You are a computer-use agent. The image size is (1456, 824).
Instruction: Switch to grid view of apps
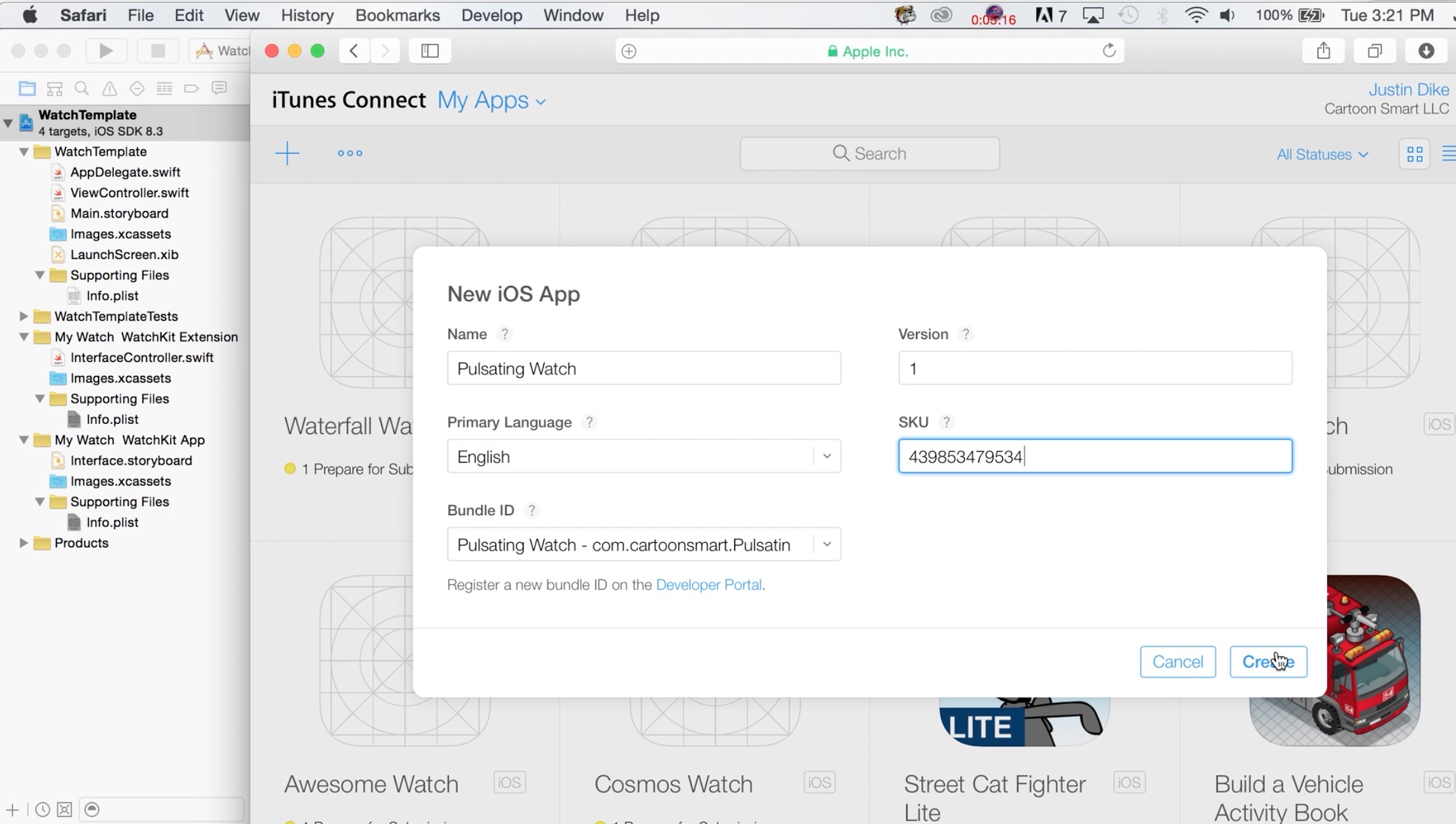coord(1415,154)
